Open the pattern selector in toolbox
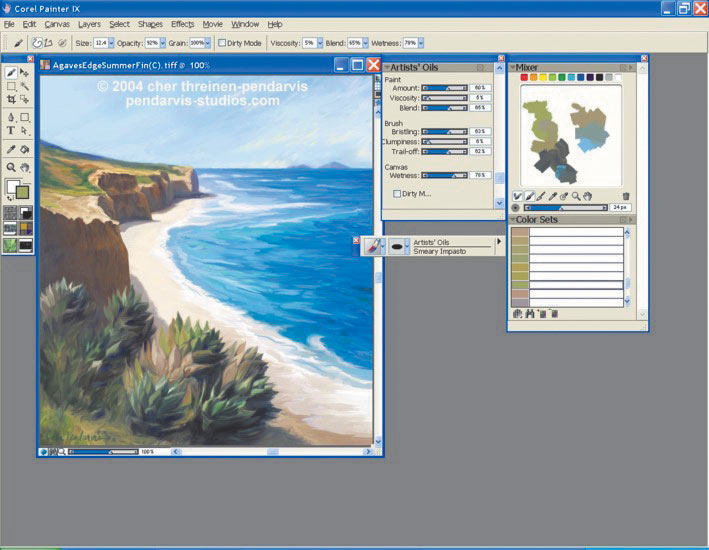Image resolution: width=709 pixels, height=550 pixels. pyautogui.click(x=10, y=228)
